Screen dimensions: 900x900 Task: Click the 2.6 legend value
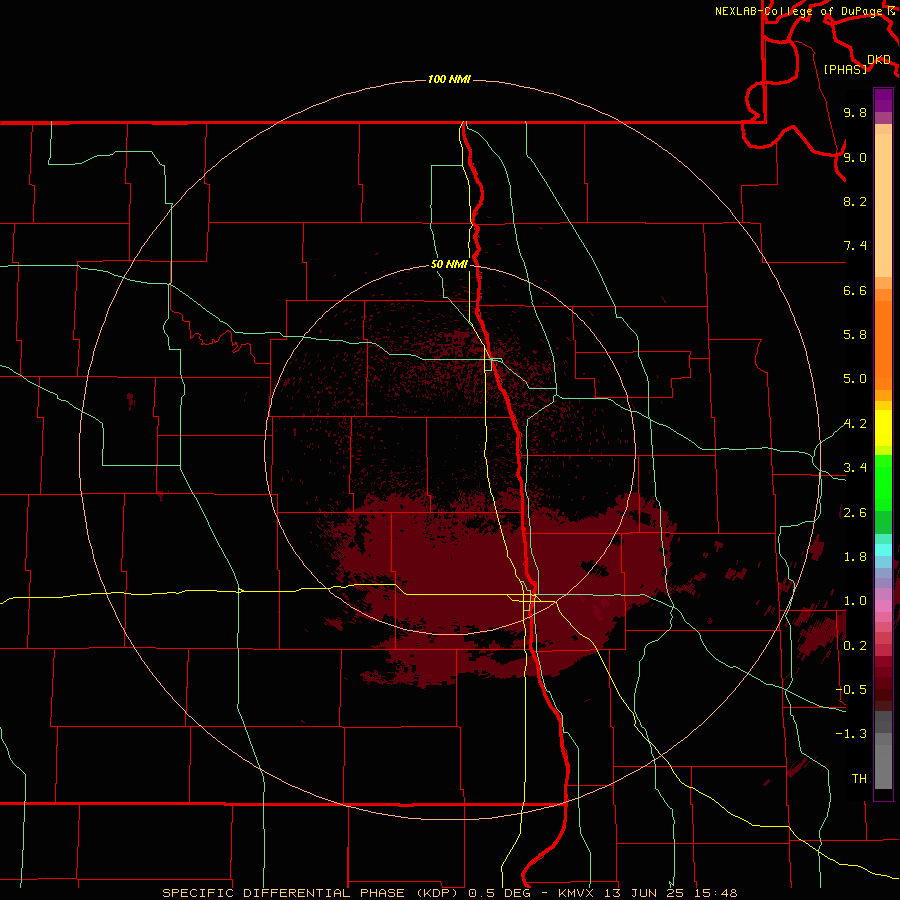click(x=855, y=513)
